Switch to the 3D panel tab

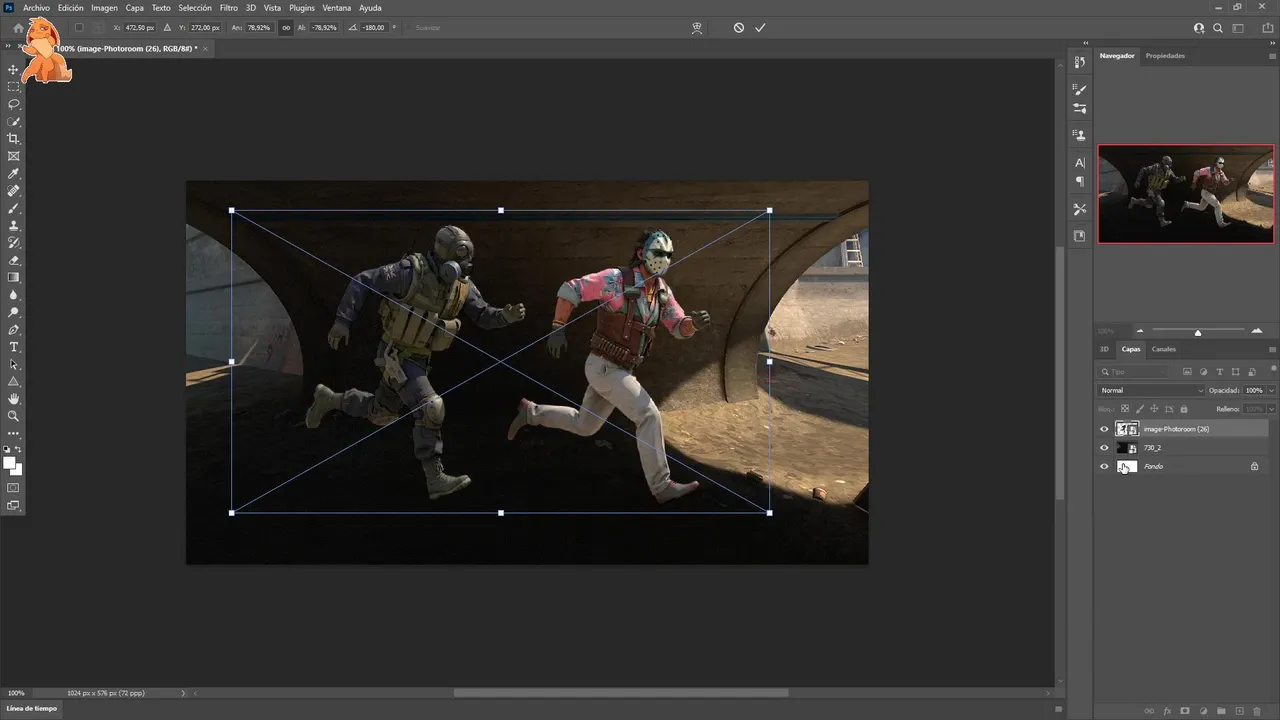click(1105, 350)
